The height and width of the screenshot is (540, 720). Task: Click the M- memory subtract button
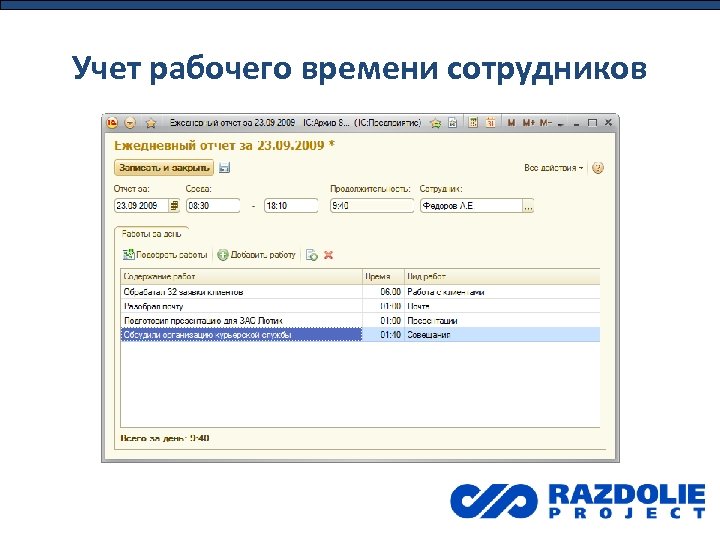[x=545, y=123]
